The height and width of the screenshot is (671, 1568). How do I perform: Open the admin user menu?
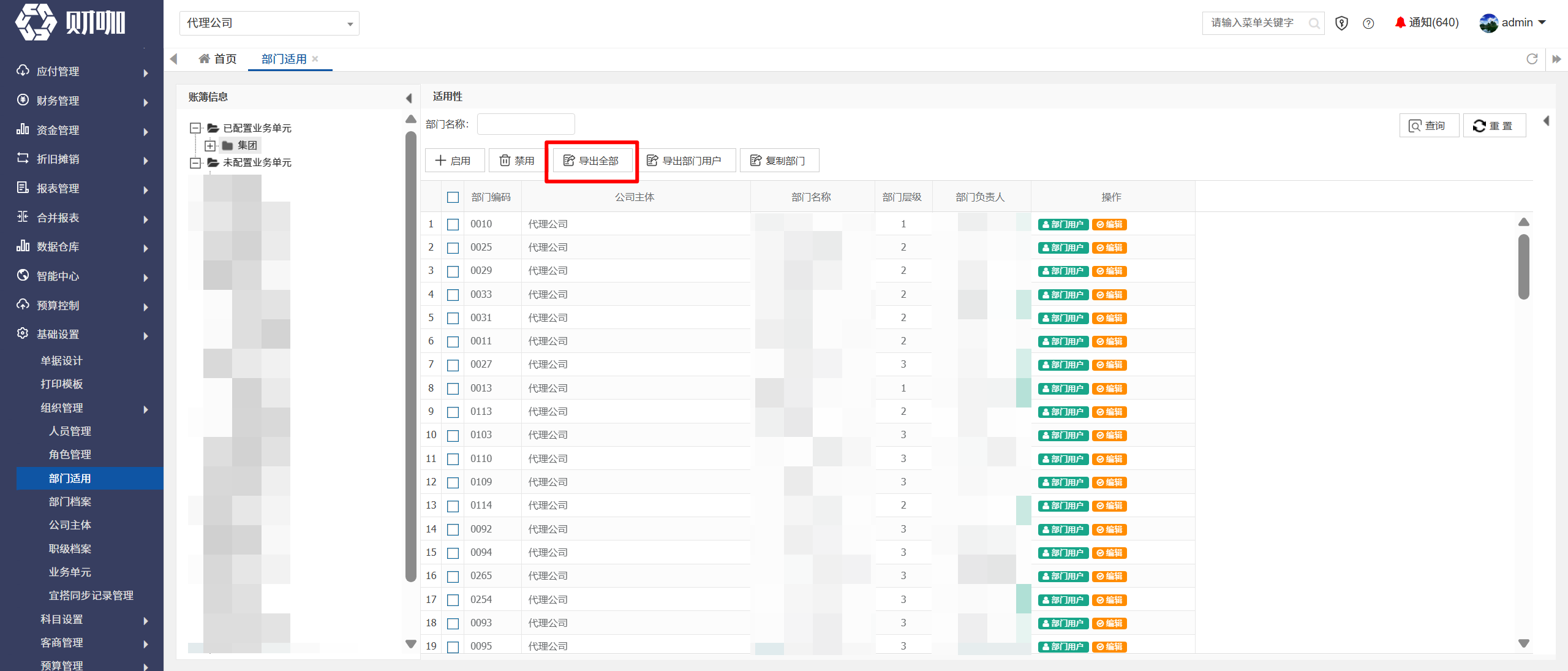point(1512,23)
